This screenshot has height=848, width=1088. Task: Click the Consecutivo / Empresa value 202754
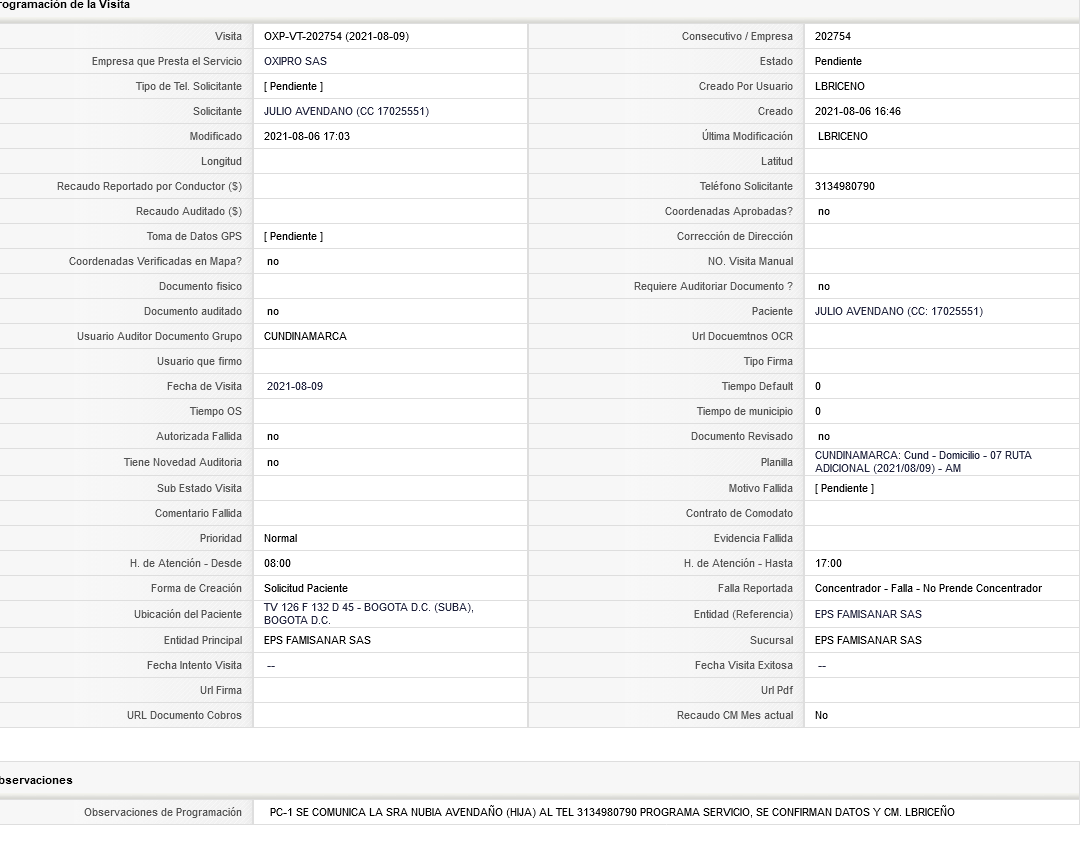[x=833, y=36]
